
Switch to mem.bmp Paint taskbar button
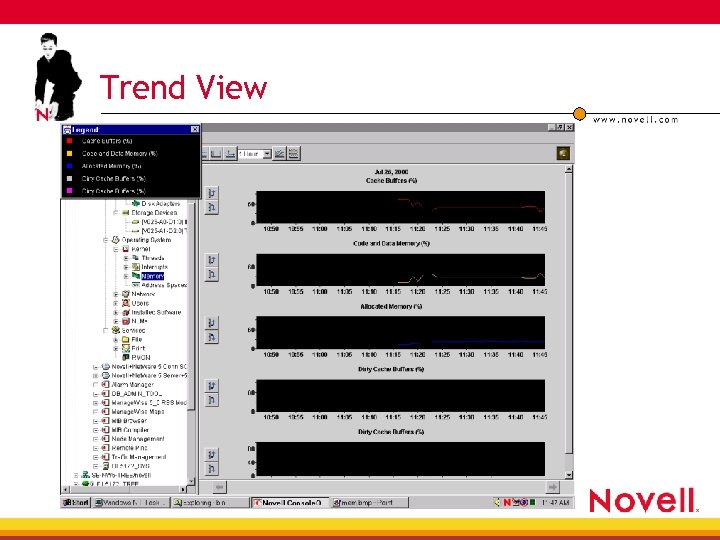pyautogui.click(x=370, y=502)
